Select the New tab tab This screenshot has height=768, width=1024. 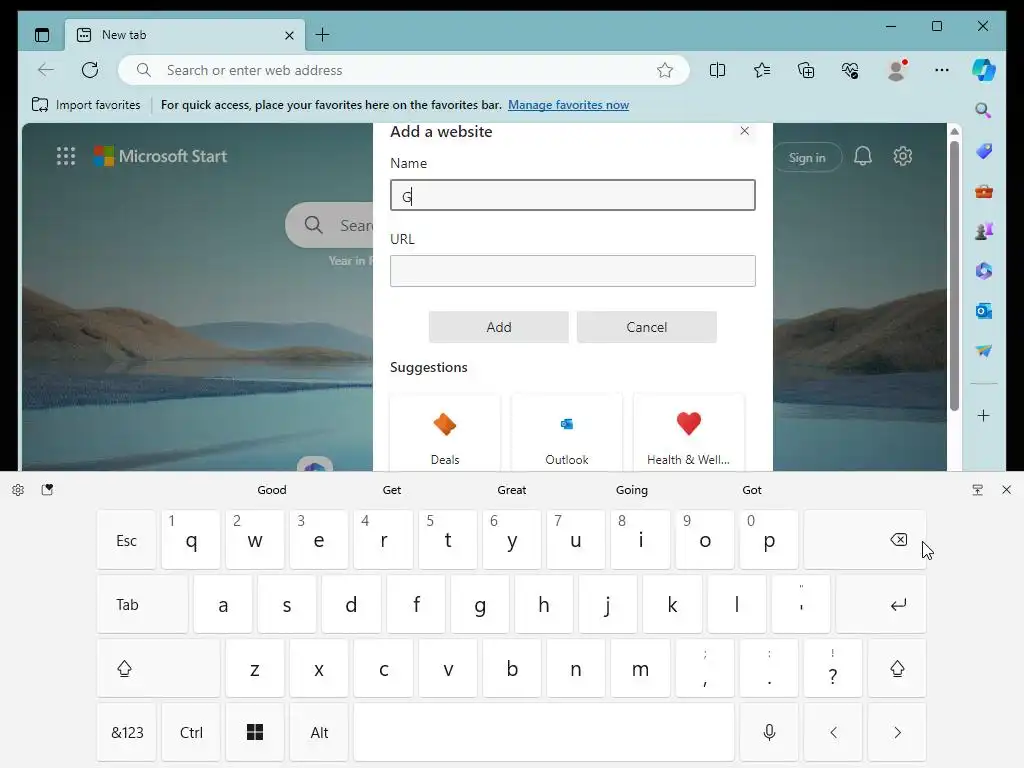tap(184, 35)
